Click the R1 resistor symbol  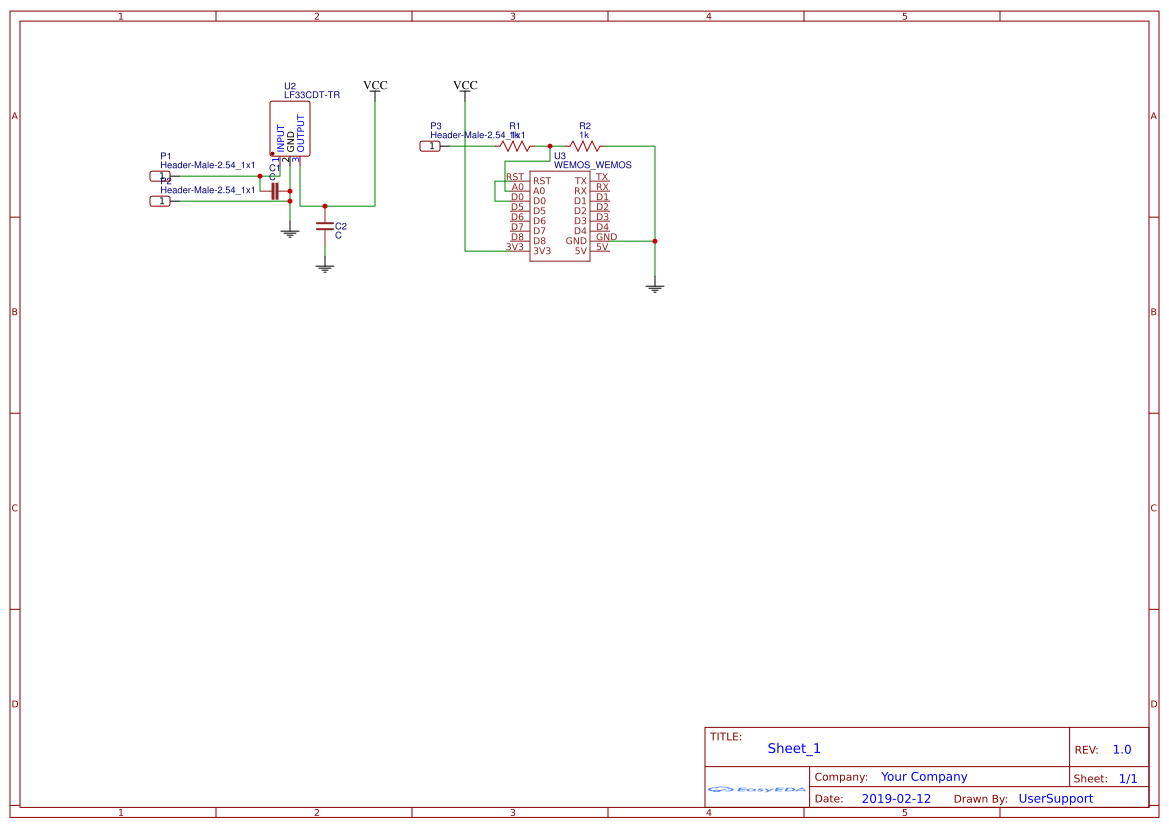[516, 146]
